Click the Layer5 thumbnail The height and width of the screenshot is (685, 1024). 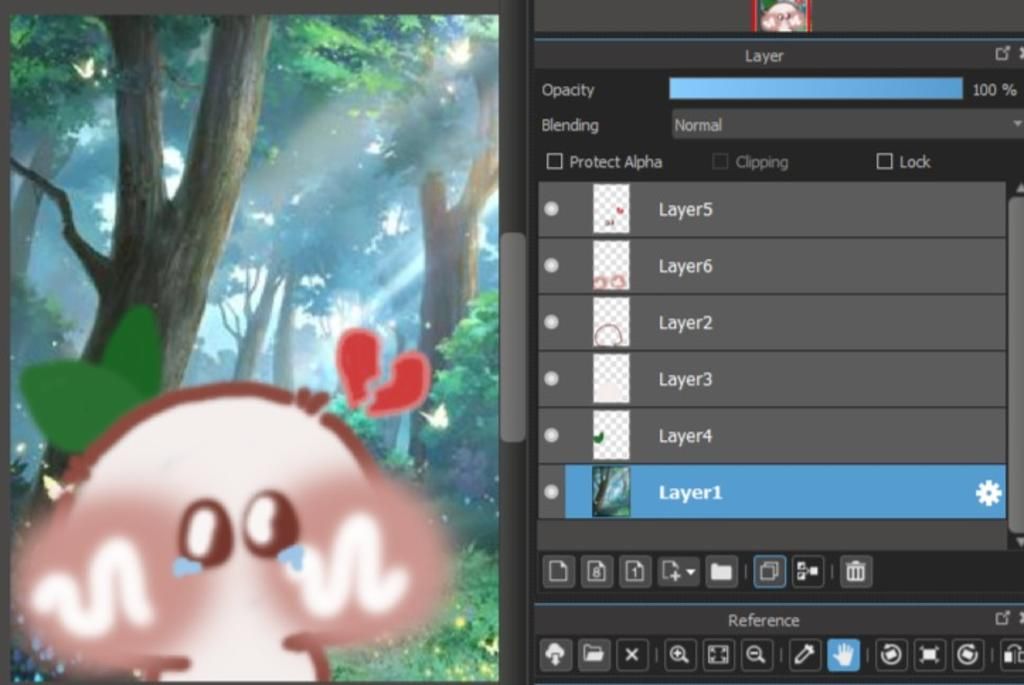[611, 209]
